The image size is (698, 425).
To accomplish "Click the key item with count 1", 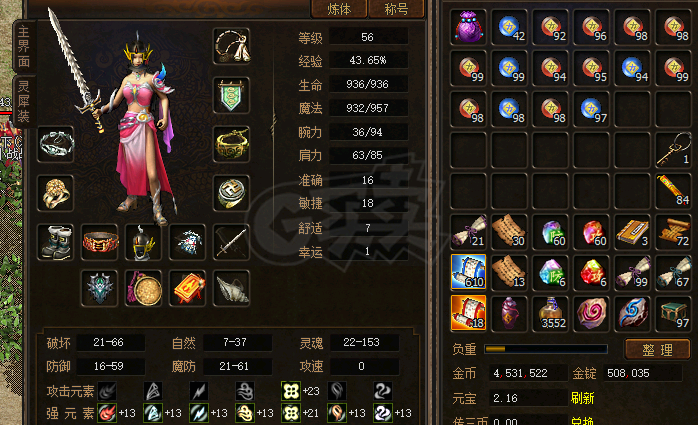I will pos(673,150).
